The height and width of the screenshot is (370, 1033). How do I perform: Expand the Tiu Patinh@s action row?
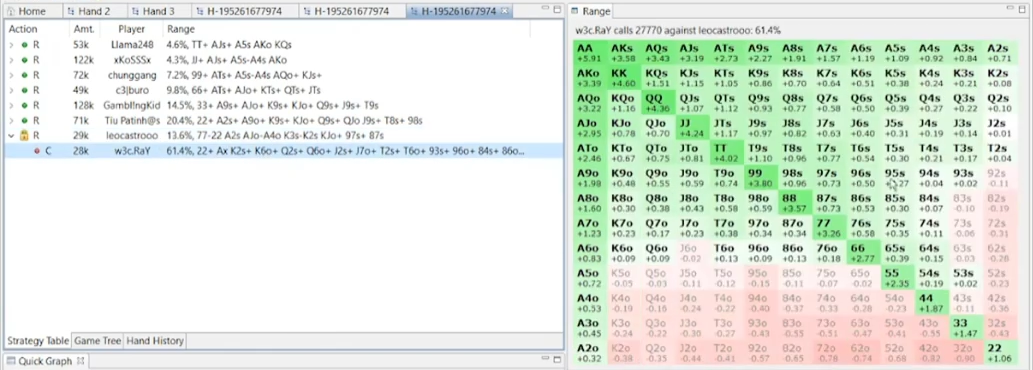pos(10,120)
